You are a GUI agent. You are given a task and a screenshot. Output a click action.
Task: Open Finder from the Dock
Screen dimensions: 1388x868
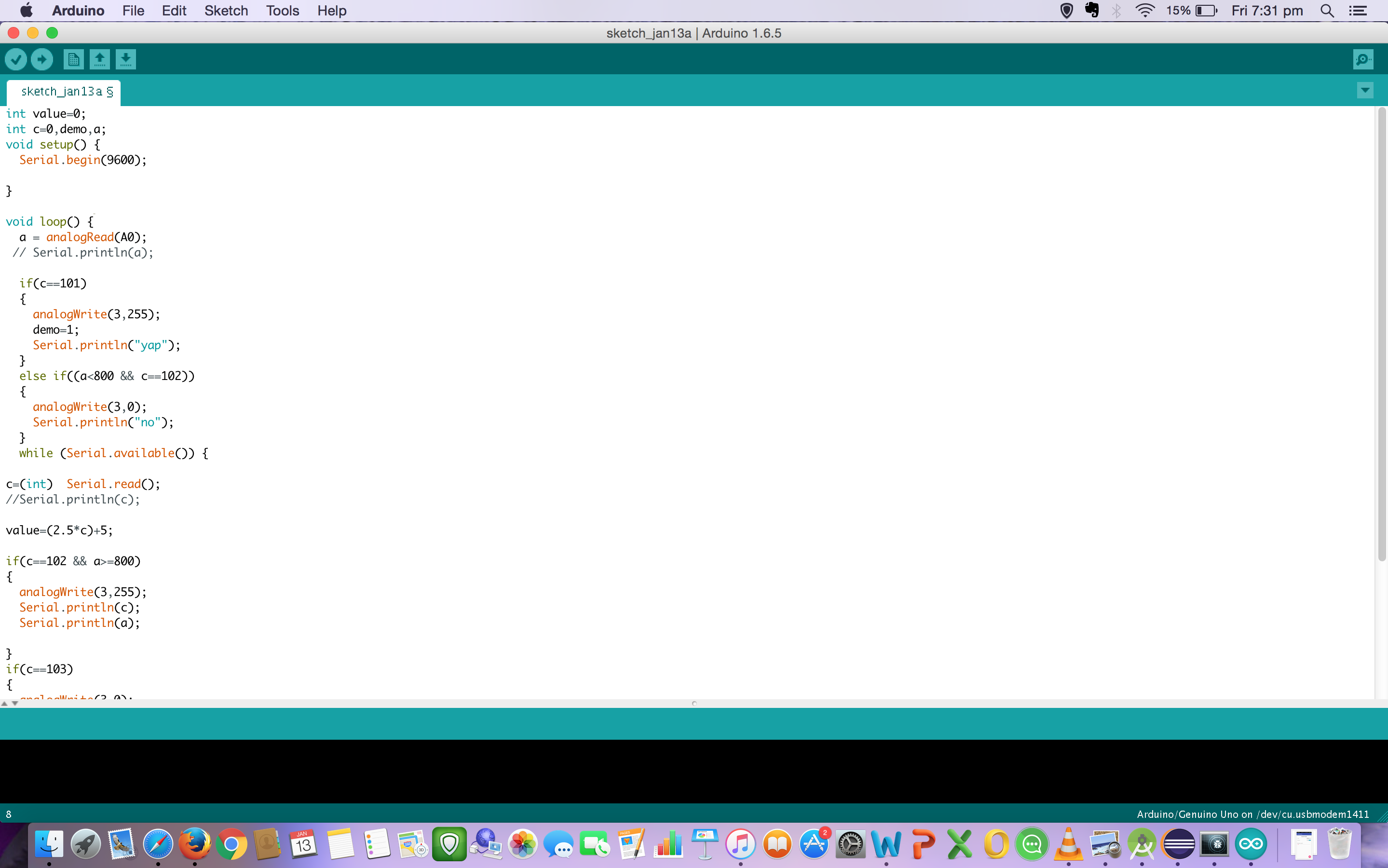click(x=49, y=844)
